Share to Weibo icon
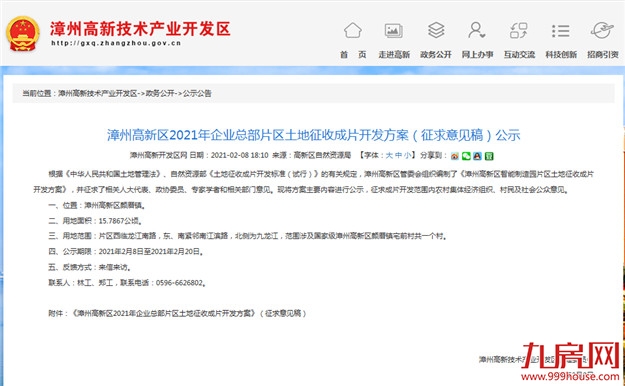Screen dimensions: 625x386 pyautogui.click(x=455, y=156)
